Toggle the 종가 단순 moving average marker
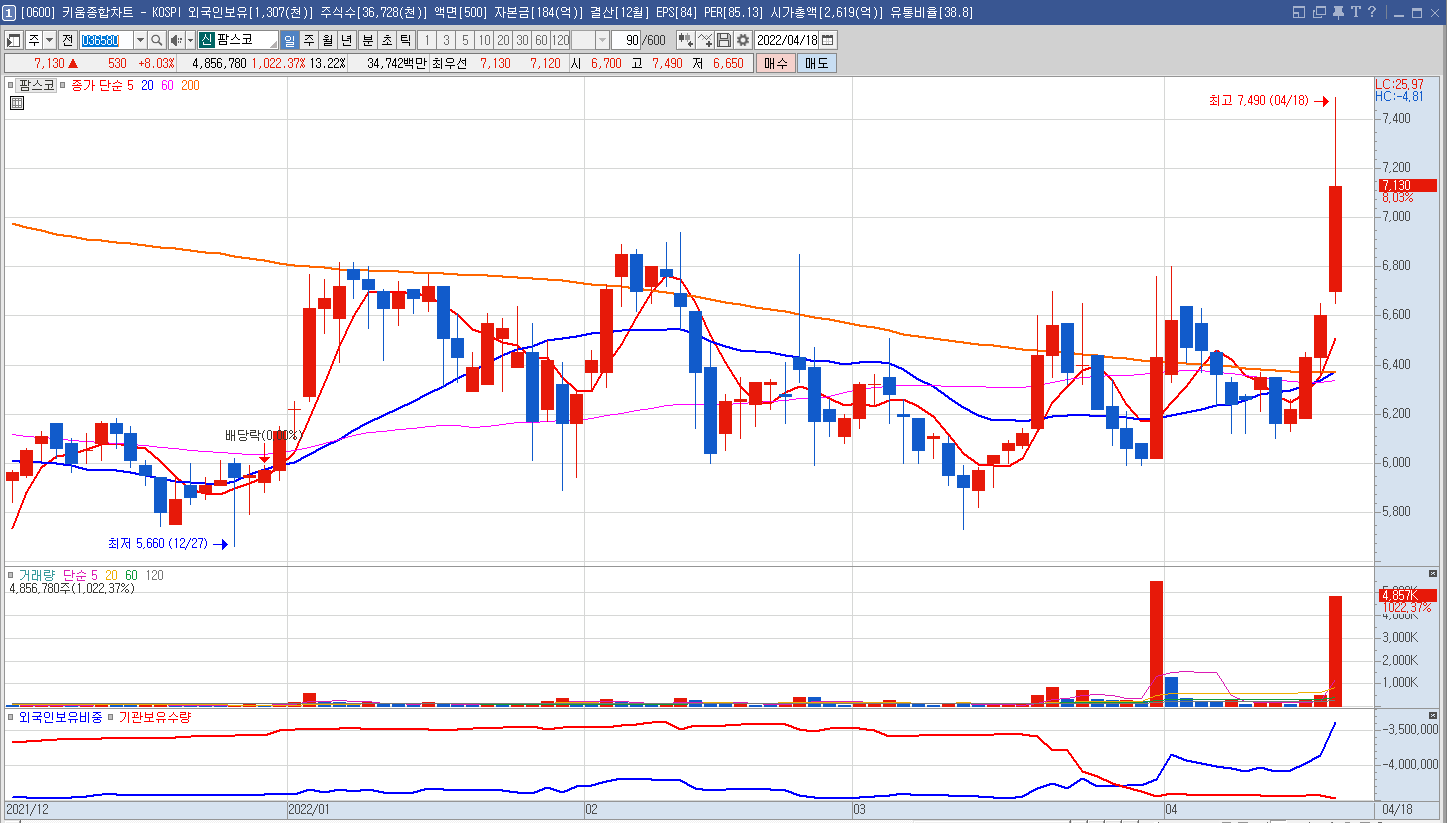The width and height of the screenshot is (1447, 823). tap(62, 86)
